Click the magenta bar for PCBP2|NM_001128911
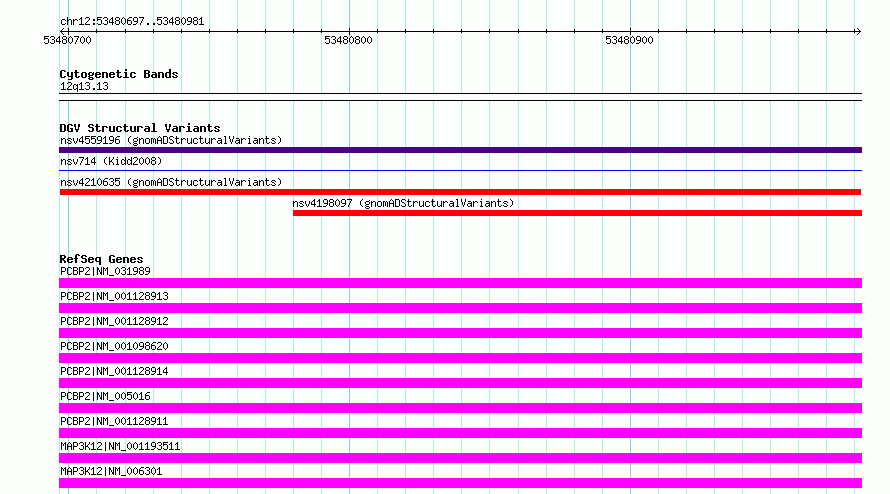The image size is (890, 494). 460,433
